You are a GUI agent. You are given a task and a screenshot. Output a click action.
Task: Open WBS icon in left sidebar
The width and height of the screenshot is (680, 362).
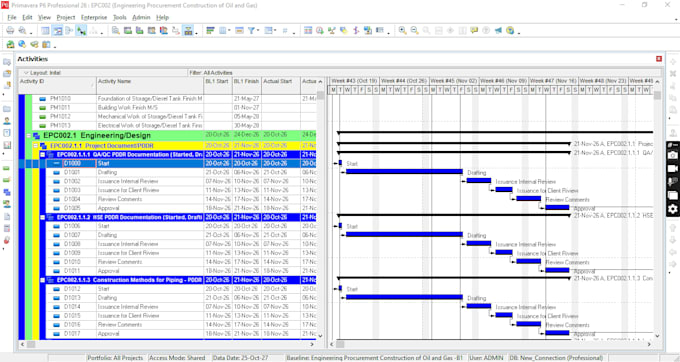(x=7, y=192)
